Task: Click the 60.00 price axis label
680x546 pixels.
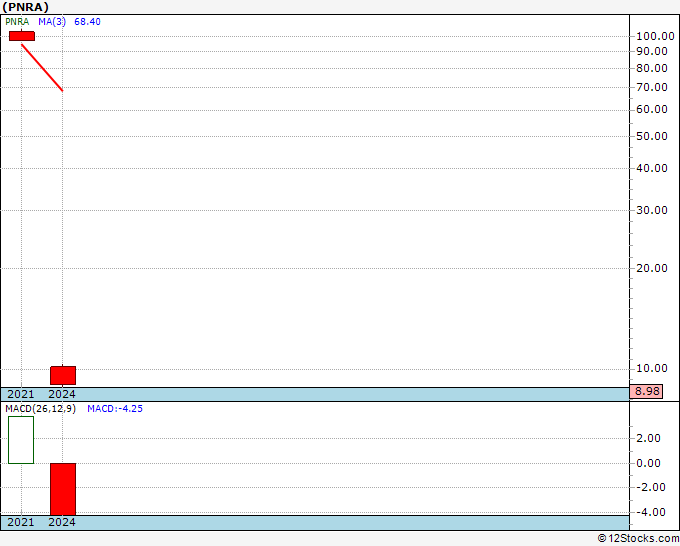Action: click(651, 109)
